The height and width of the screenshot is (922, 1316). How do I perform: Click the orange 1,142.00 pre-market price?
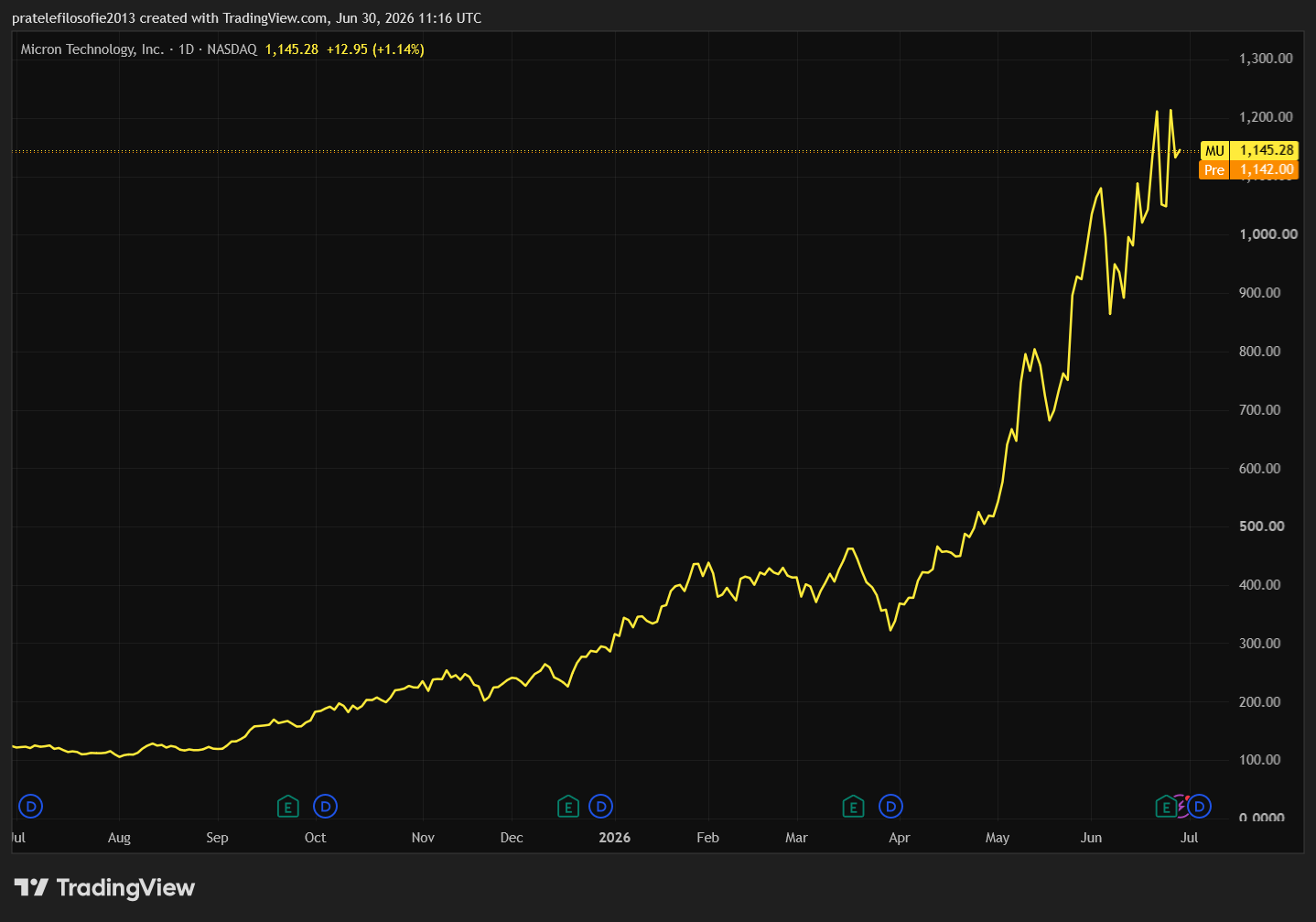pyautogui.click(x=1266, y=169)
